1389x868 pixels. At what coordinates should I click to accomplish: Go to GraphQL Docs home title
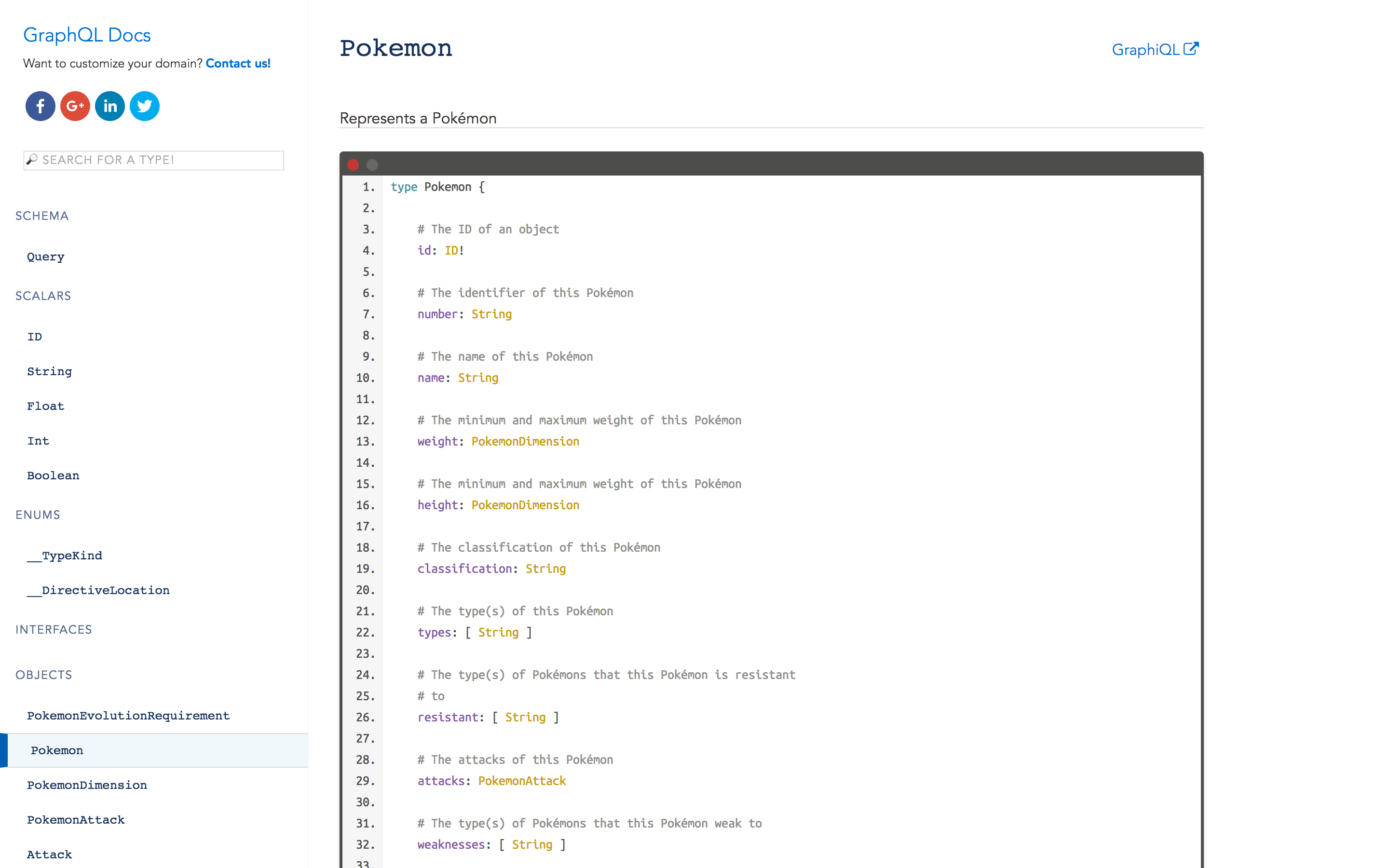click(87, 35)
